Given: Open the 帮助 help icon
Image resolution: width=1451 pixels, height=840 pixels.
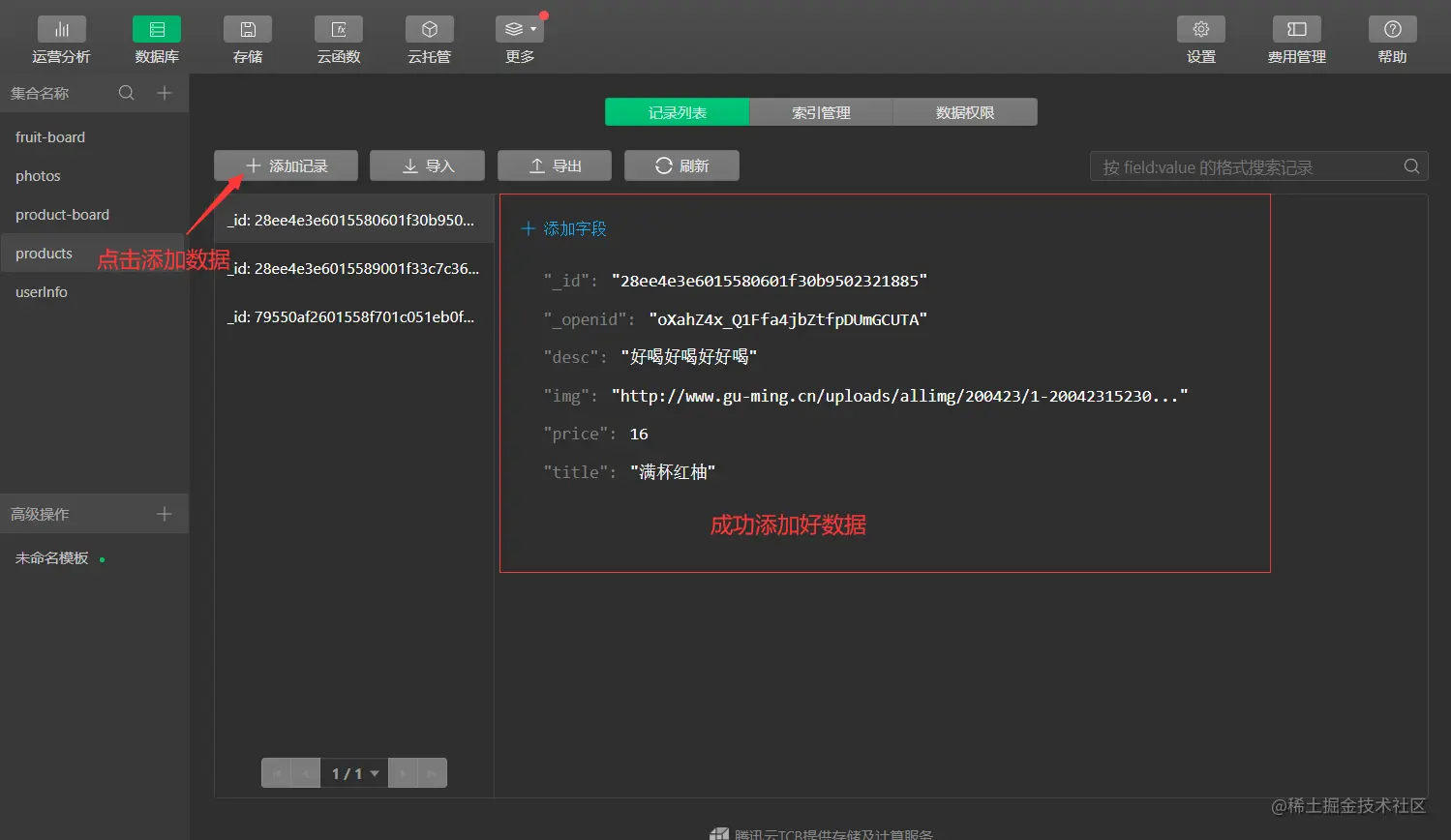Looking at the screenshot, I should pos(1393,40).
